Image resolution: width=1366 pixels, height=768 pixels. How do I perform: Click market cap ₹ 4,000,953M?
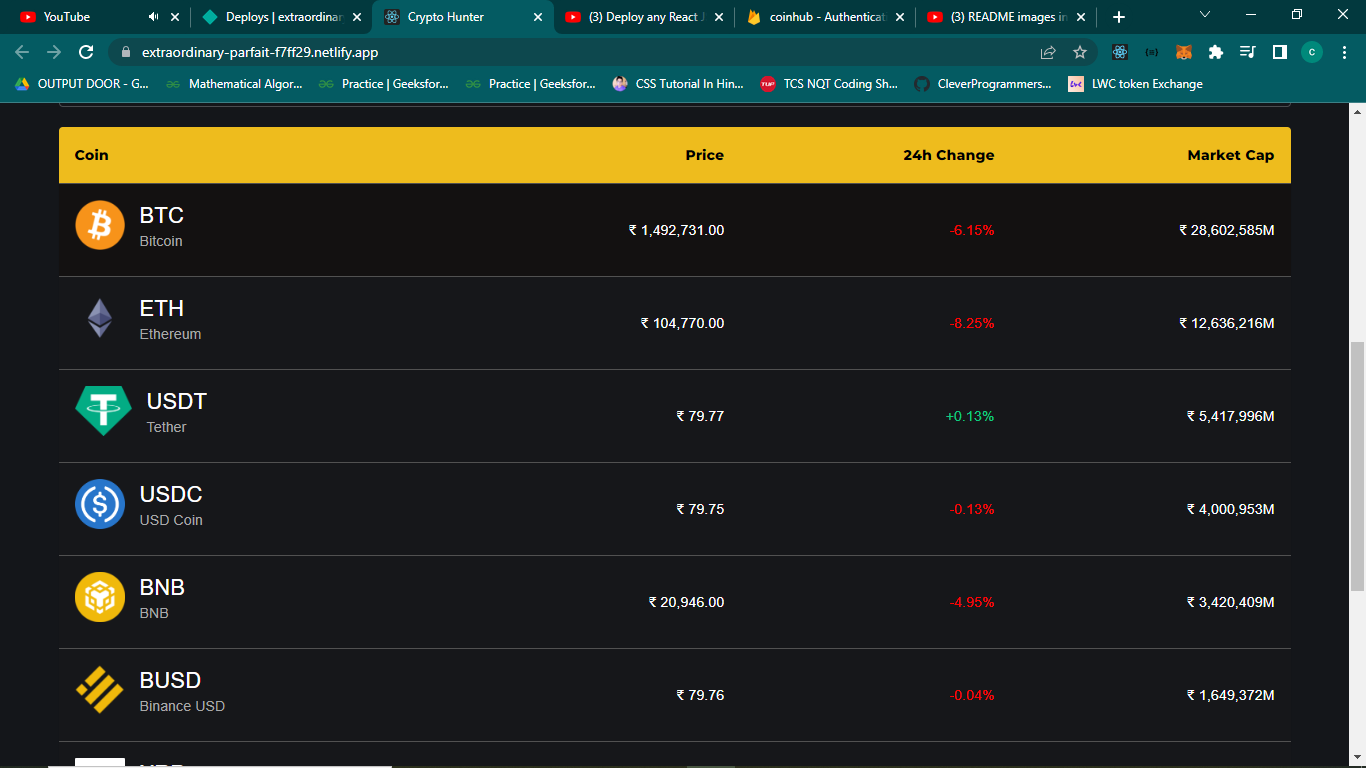coord(1230,509)
